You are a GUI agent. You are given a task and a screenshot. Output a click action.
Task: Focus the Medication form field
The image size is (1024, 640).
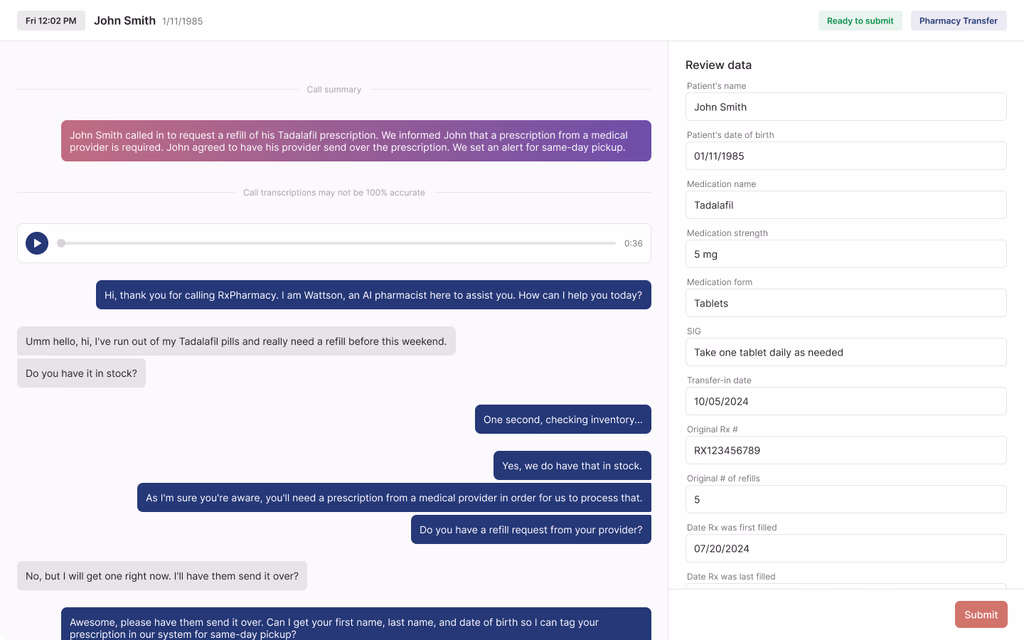coord(845,303)
